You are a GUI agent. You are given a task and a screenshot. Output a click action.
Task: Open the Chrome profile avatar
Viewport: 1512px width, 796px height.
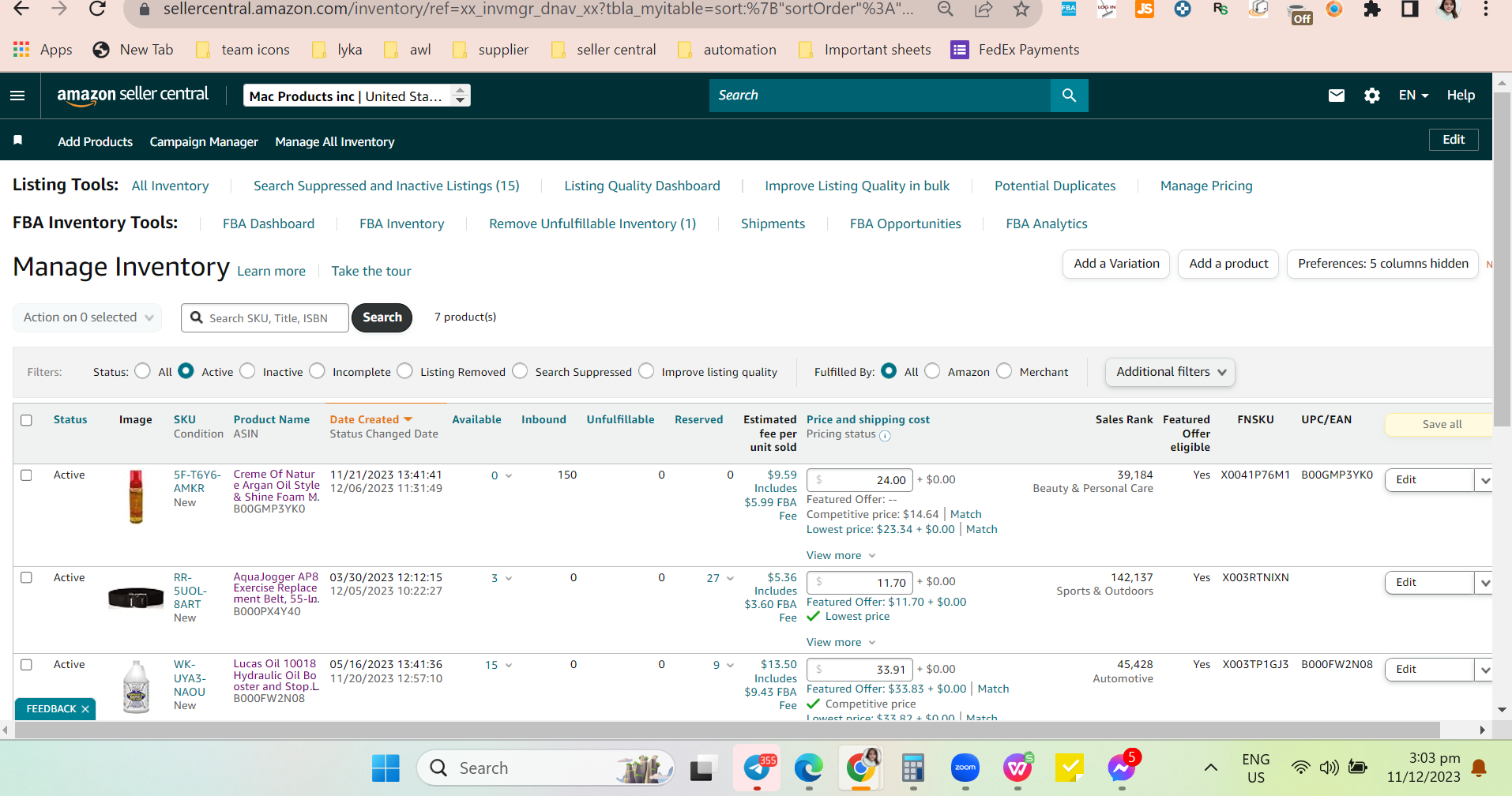point(1448,9)
